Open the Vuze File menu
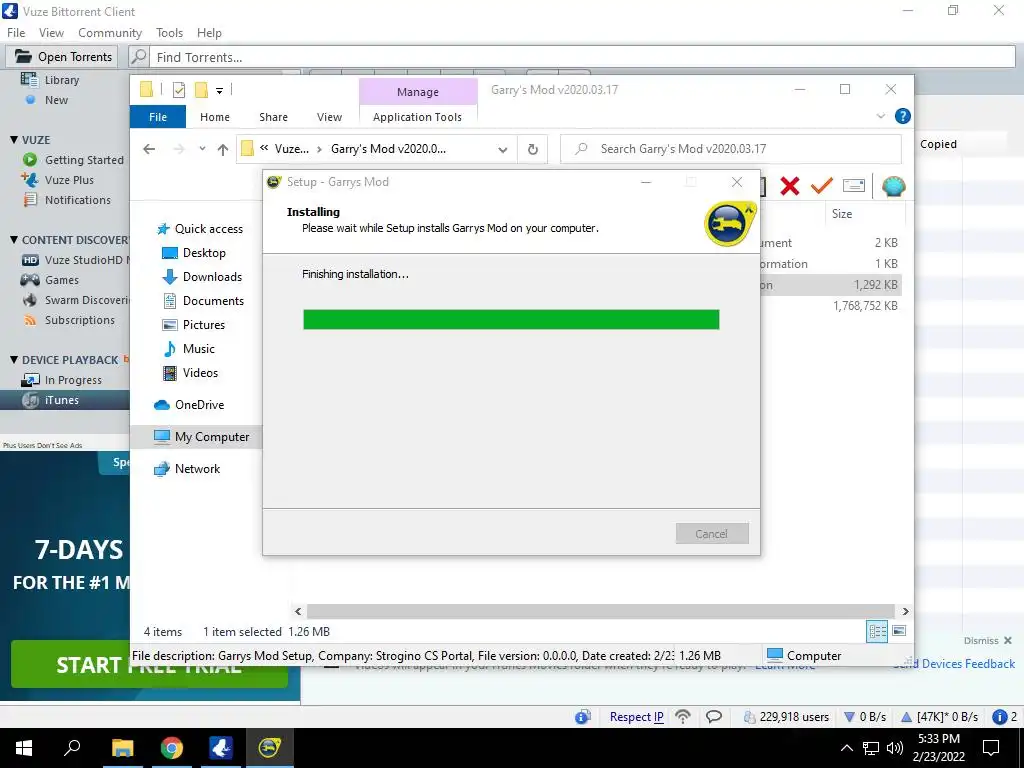Image resolution: width=1024 pixels, height=768 pixels. point(16,33)
